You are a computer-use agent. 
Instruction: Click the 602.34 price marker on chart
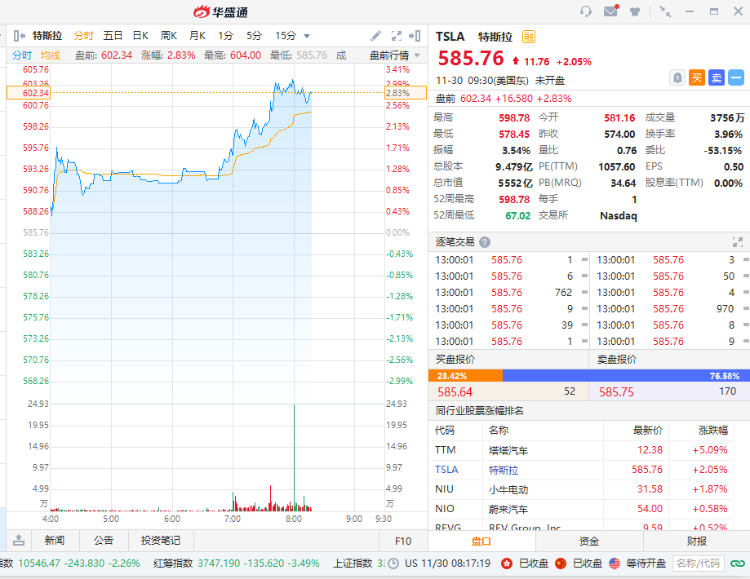28,93
